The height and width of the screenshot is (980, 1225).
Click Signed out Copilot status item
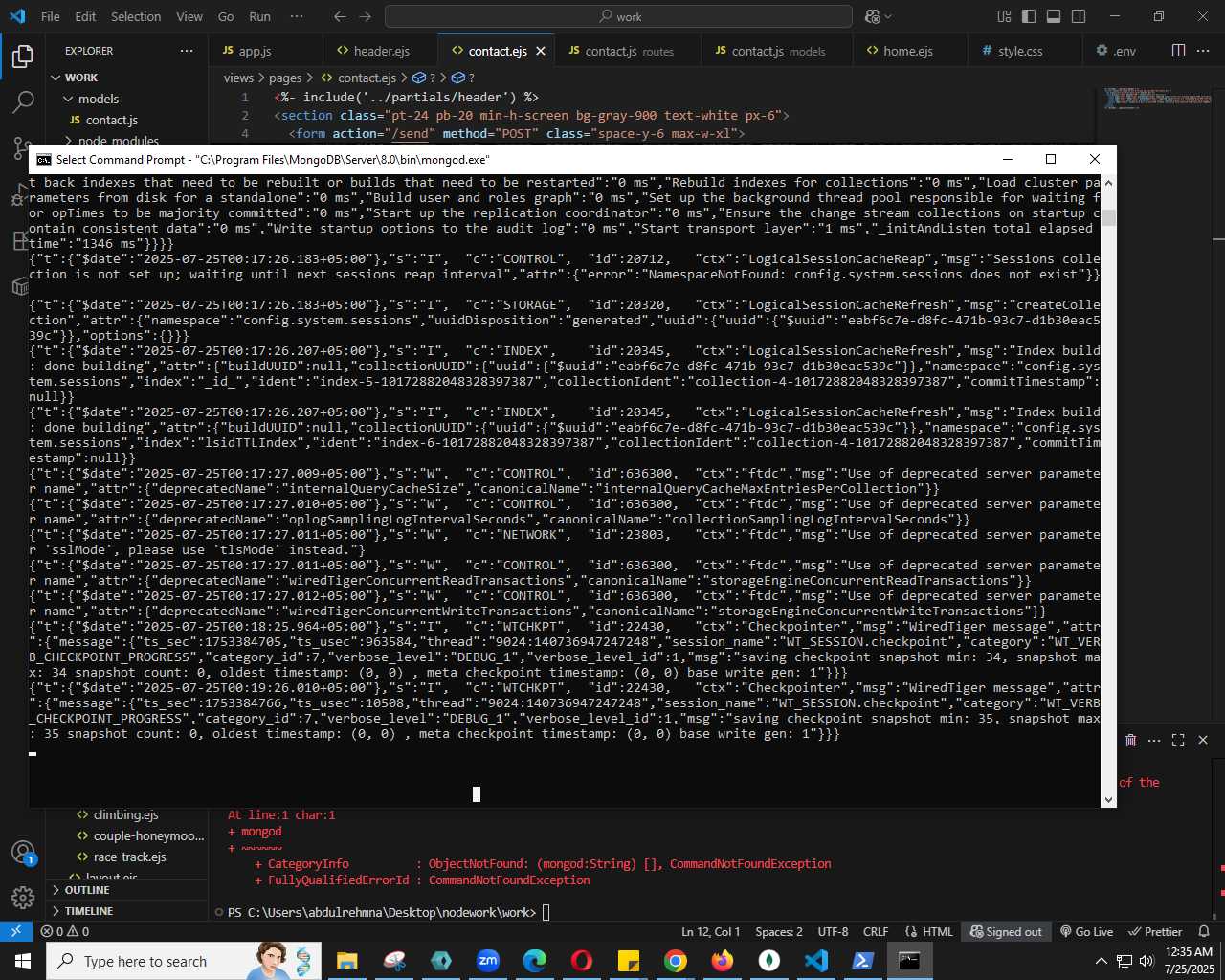[1006, 931]
